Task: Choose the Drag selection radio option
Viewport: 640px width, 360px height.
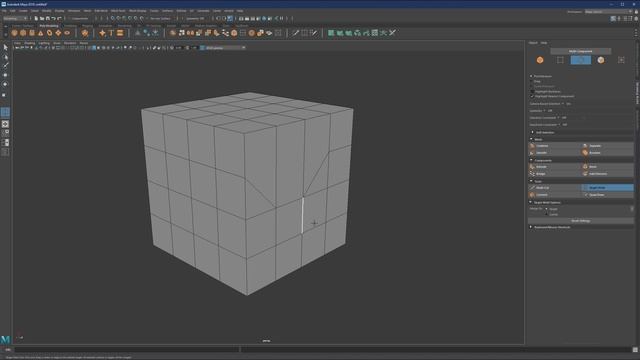Action: pos(532,81)
